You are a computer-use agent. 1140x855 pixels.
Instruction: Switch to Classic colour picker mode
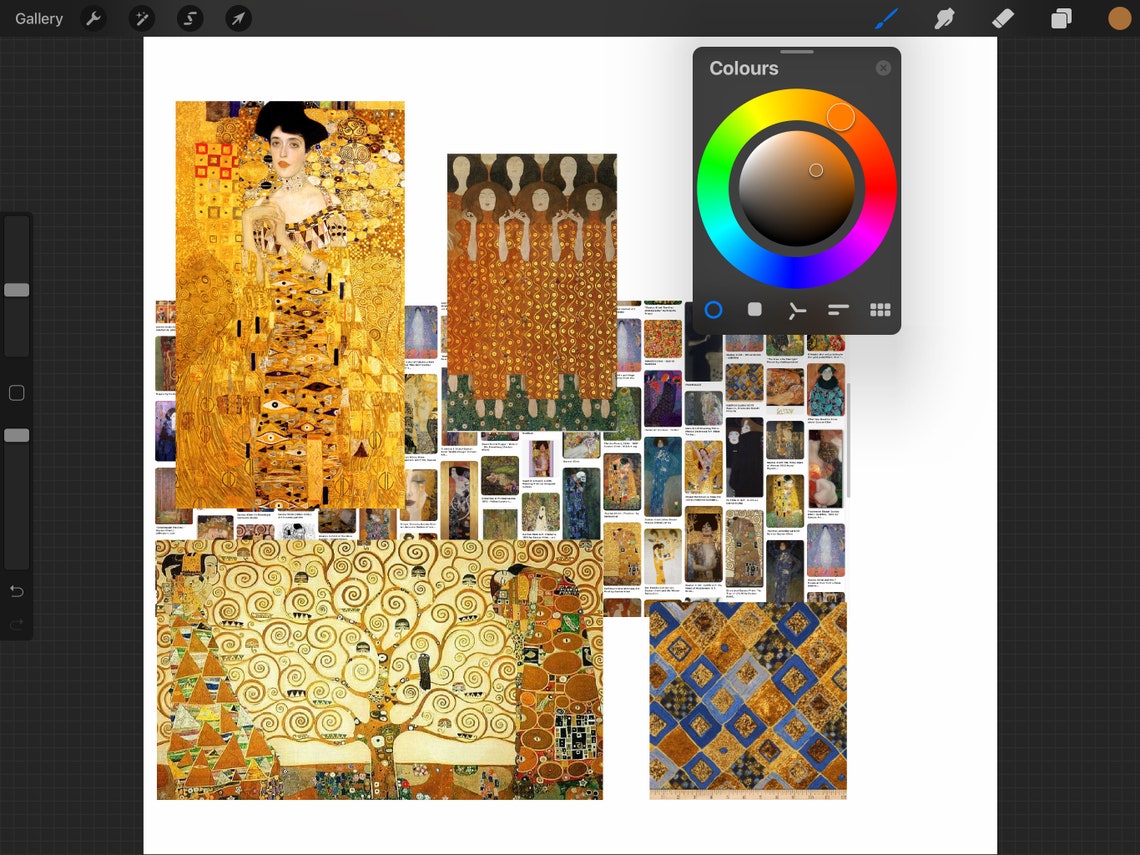(754, 310)
